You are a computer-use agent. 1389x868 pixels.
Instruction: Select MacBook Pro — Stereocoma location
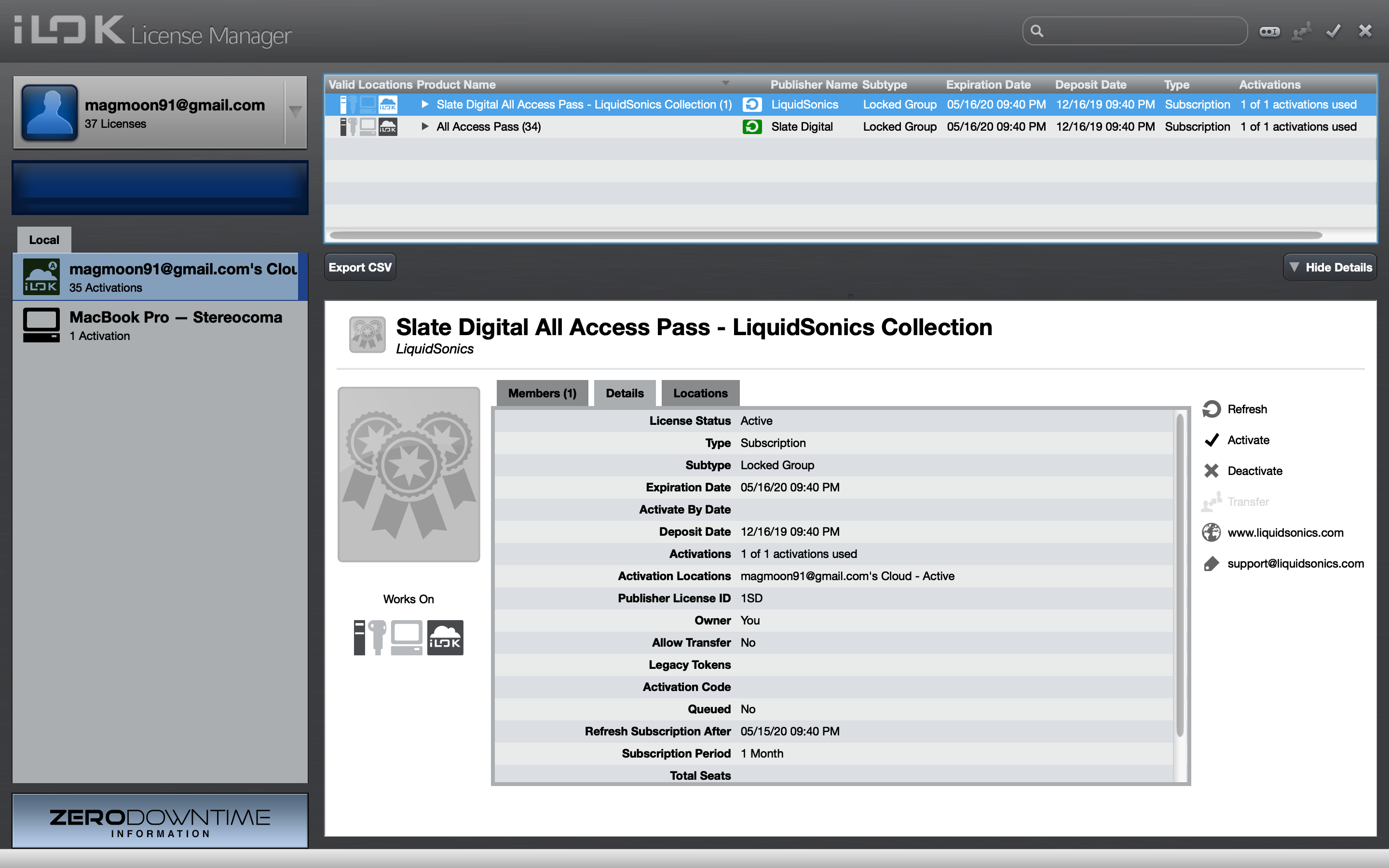click(x=160, y=325)
